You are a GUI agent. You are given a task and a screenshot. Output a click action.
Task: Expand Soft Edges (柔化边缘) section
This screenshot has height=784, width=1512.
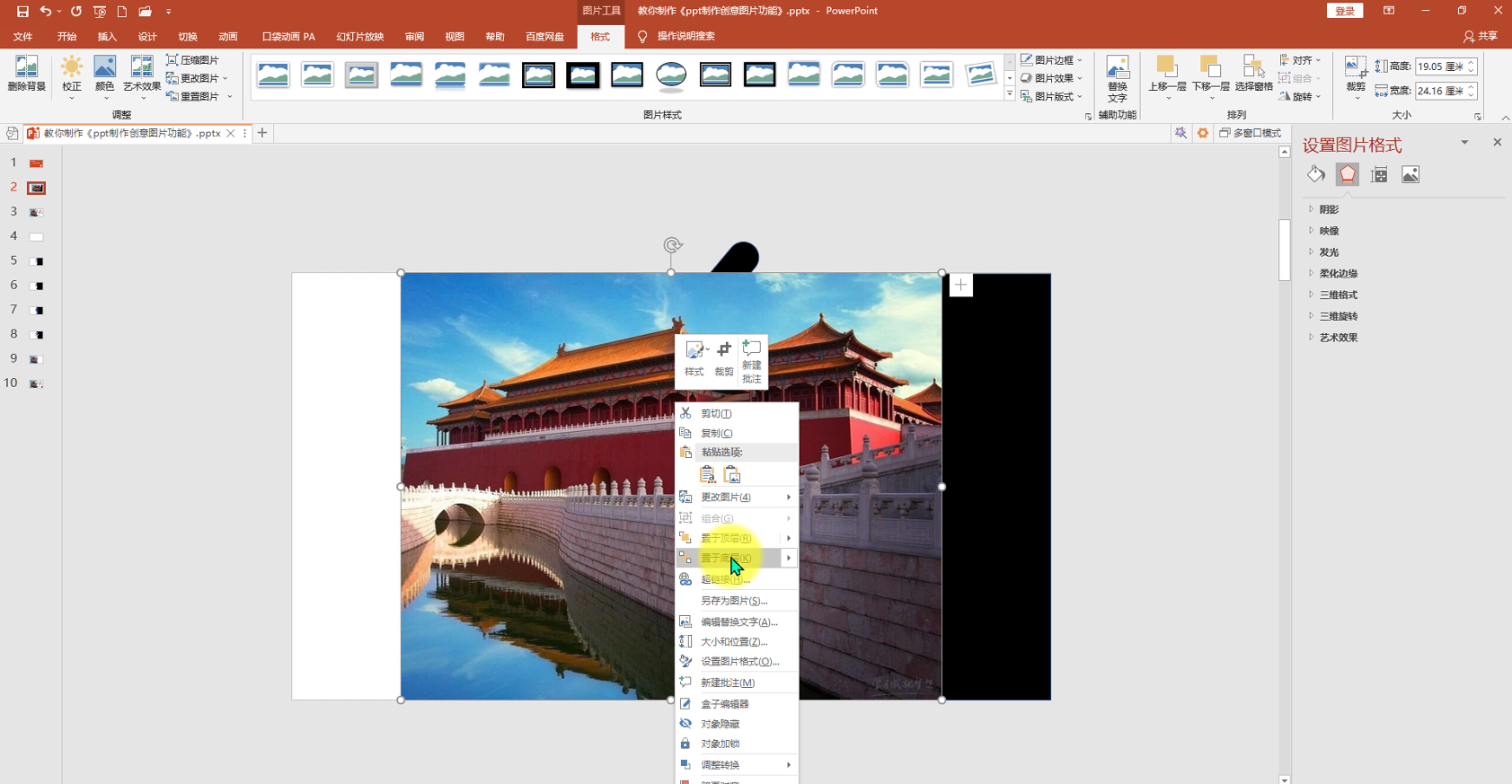1338,274
